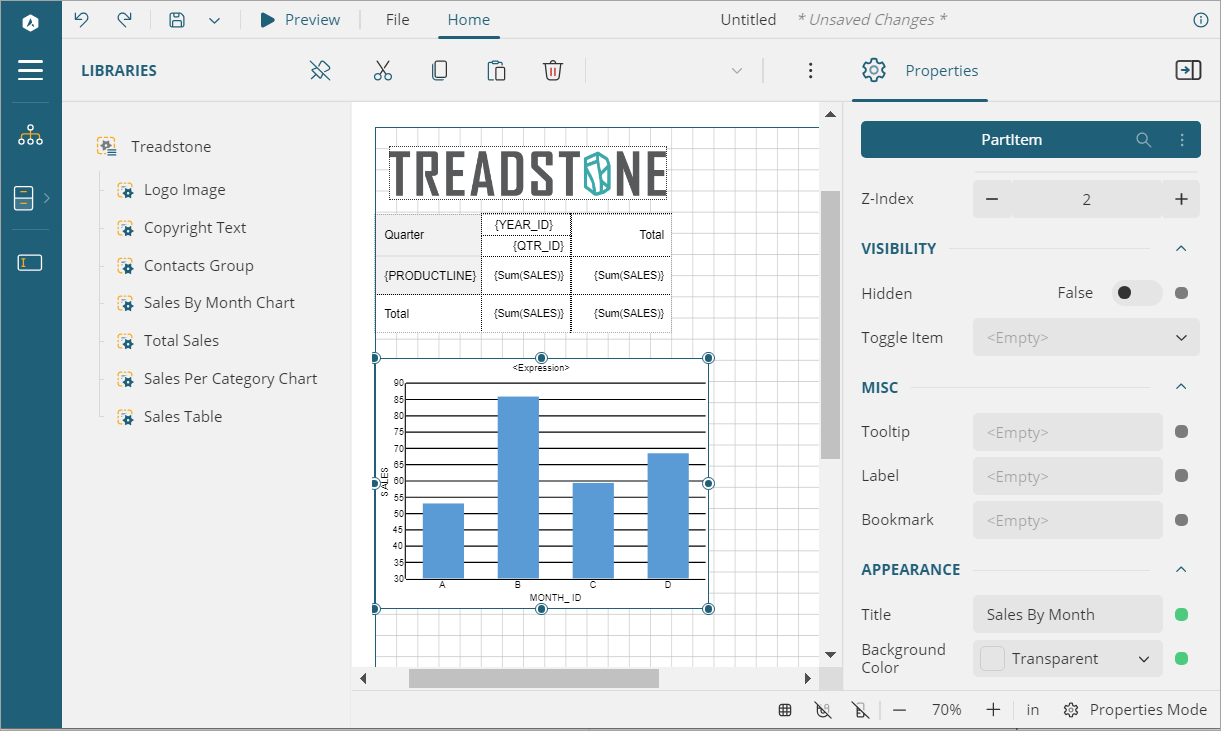Click the Z-Index value field
1221x731 pixels.
(1087, 199)
